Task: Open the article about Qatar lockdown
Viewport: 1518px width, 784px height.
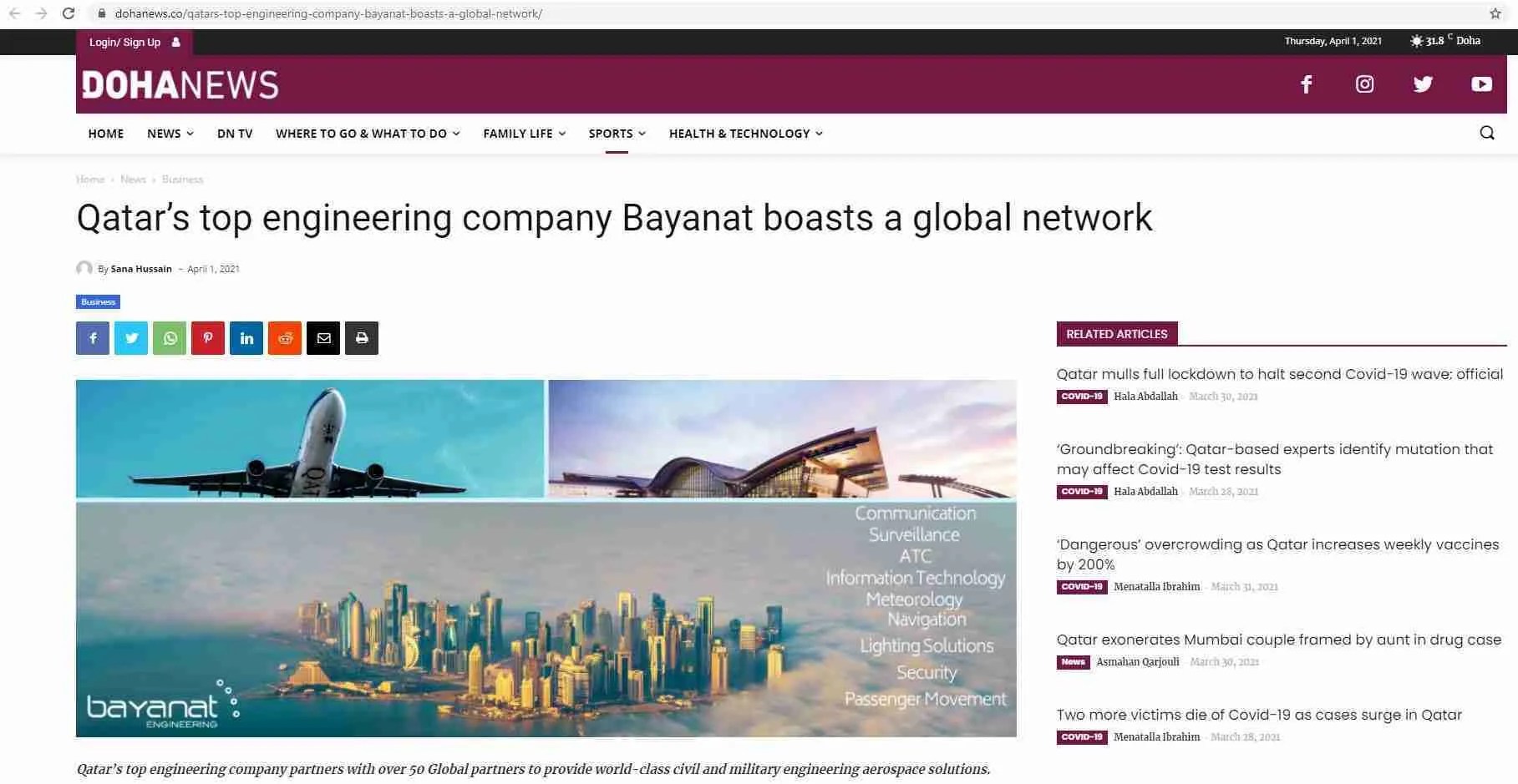Action: click(1279, 373)
